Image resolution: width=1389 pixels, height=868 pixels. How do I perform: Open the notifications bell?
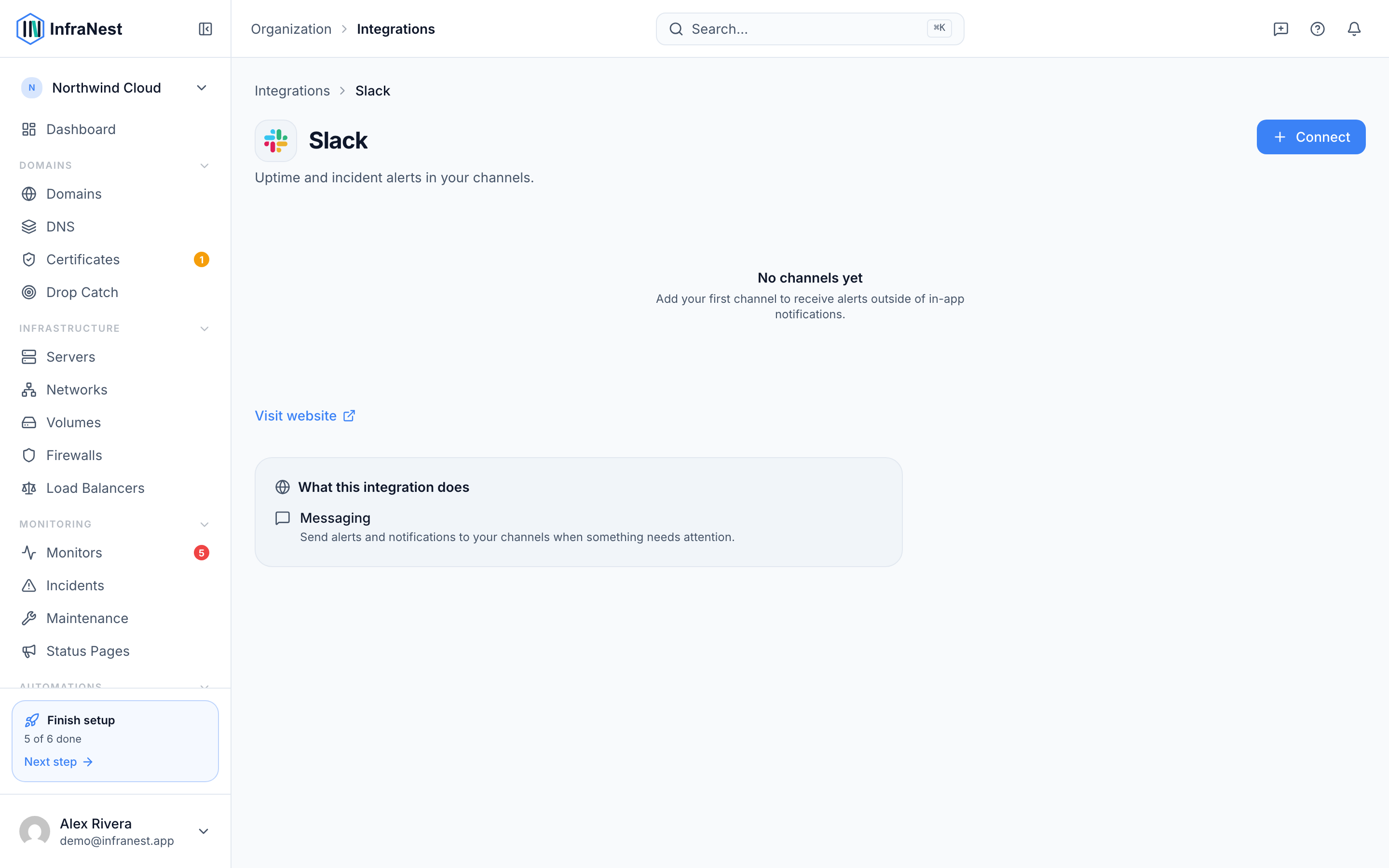(x=1354, y=29)
